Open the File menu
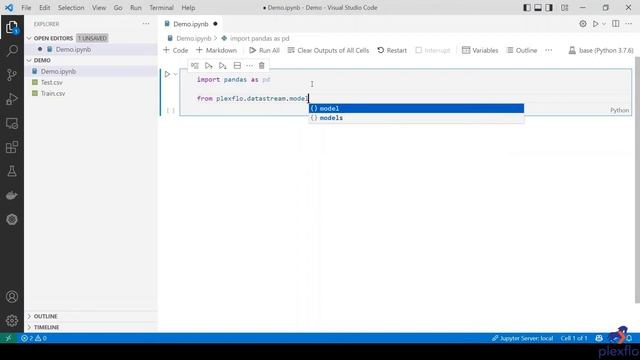Screen dimensions: 640x360 pos(26,8)
